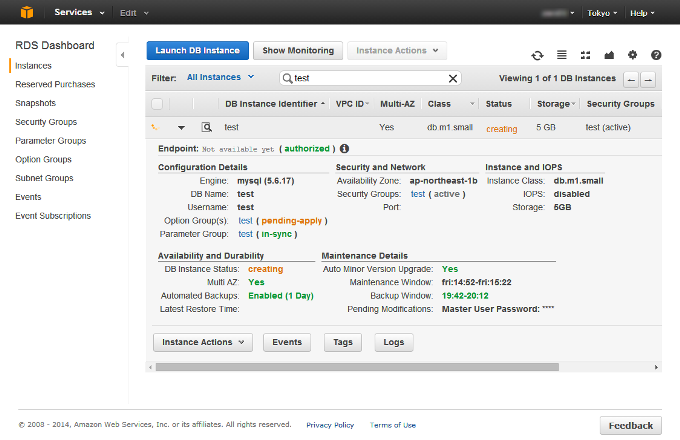
Task: Click the test (active) security group cell
Action: coord(608,127)
